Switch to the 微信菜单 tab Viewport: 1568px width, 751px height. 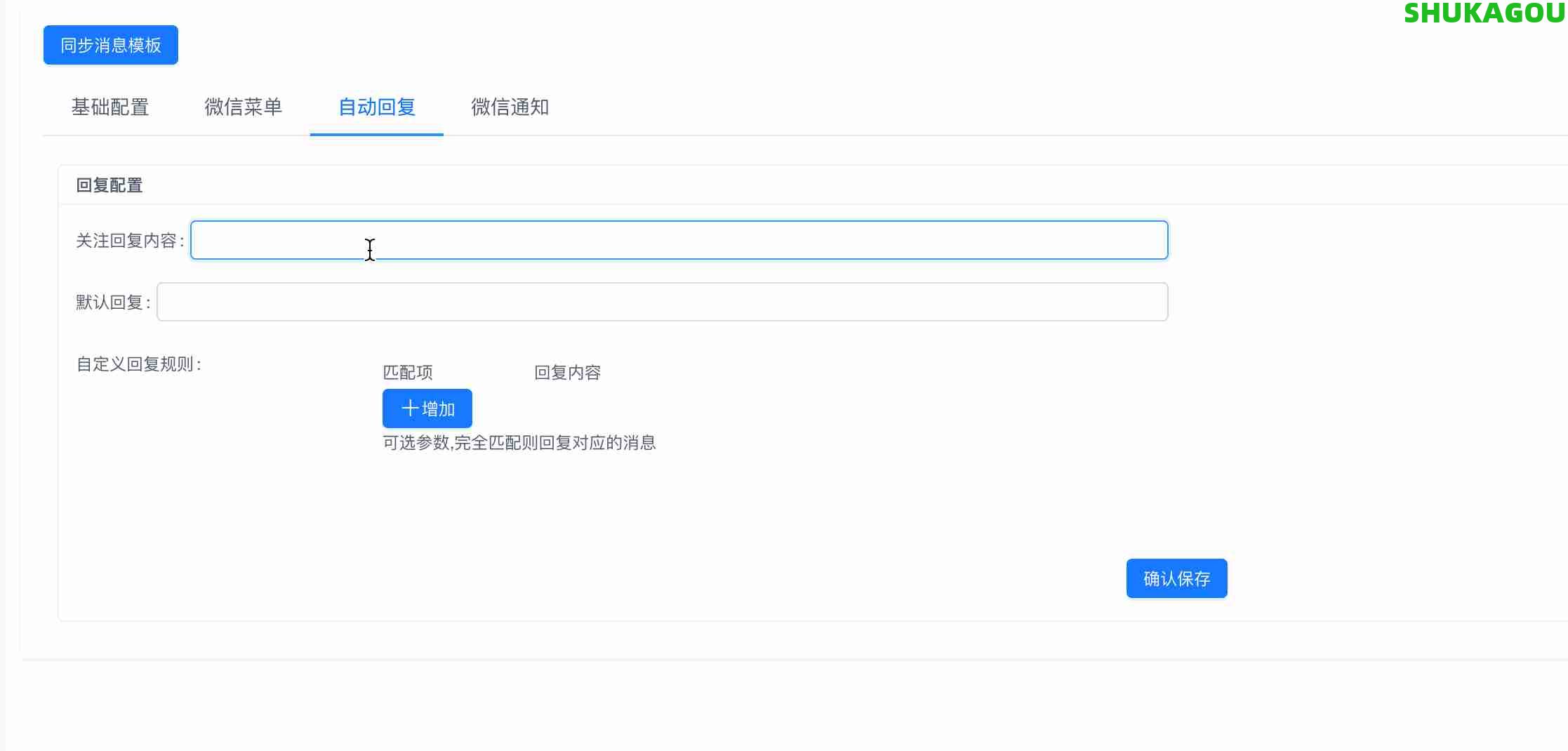tap(242, 107)
